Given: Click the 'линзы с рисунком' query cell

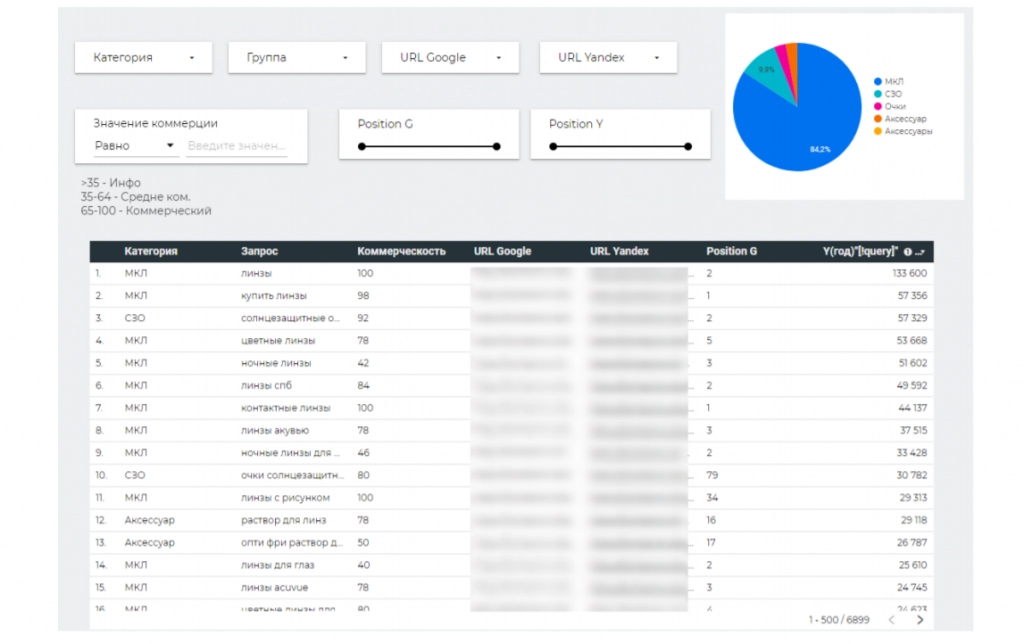Looking at the screenshot, I should [285, 498].
